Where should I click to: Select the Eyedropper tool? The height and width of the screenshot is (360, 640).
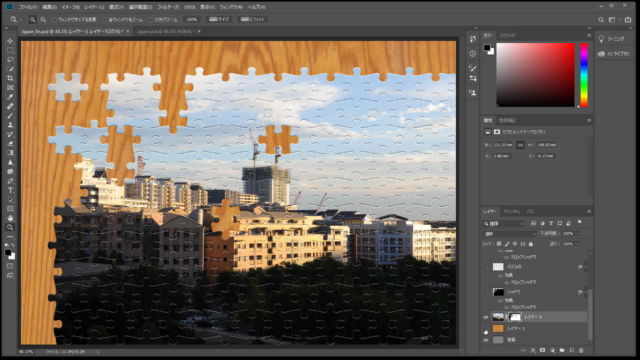(x=10, y=97)
